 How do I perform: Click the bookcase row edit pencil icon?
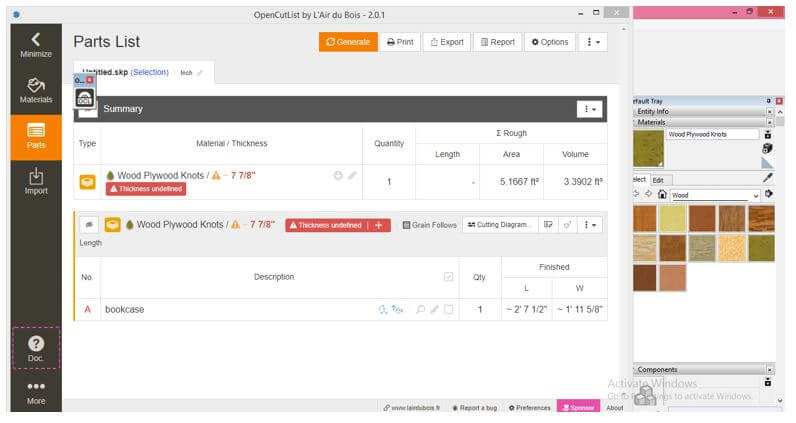[x=435, y=309]
